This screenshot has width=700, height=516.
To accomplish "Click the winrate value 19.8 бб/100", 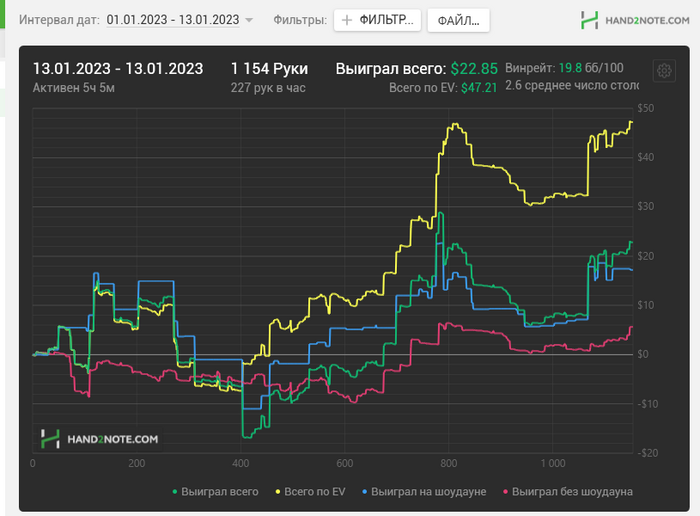I will point(591,68).
